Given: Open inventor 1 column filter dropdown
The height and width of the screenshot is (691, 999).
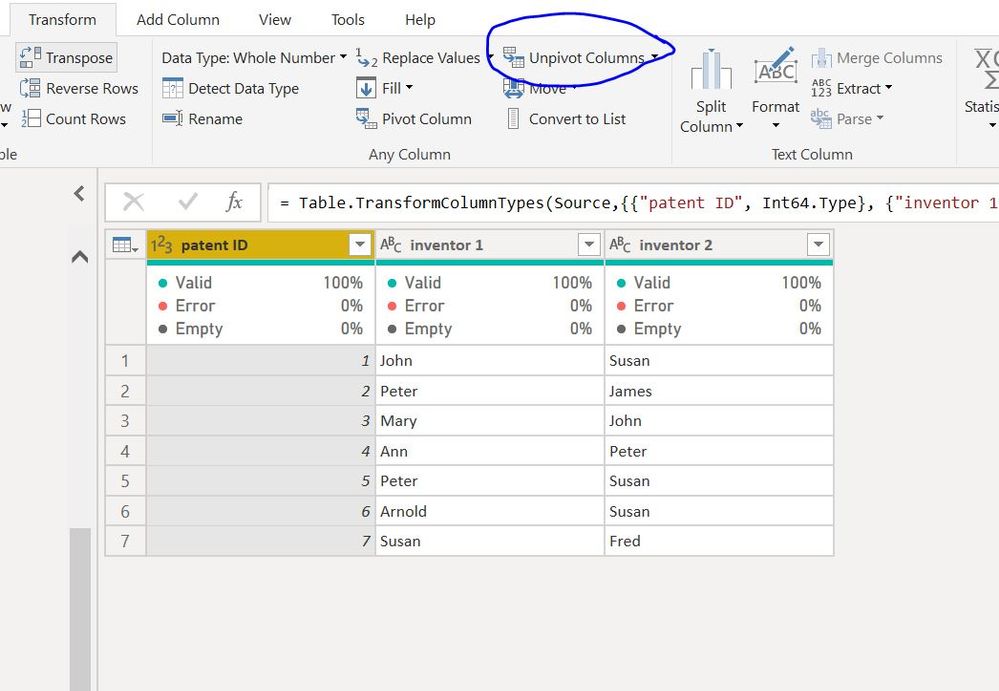Looking at the screenshot, I should click(589, 245).
